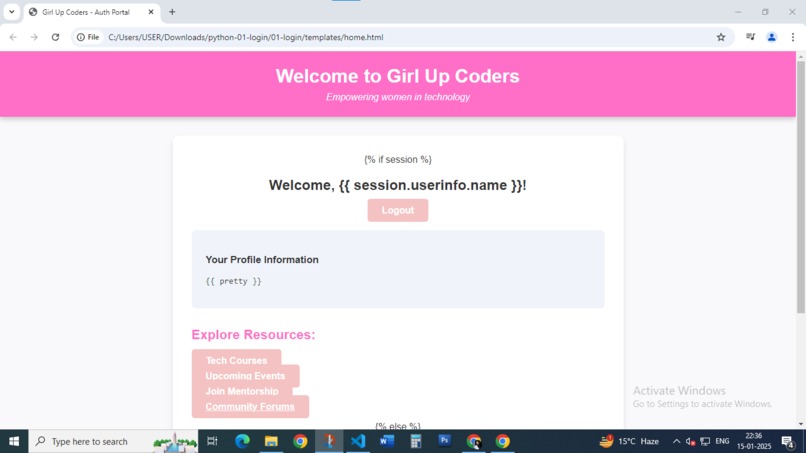Open Task View from the taskbar
The image size is (806, 453).
click(212, 441)
